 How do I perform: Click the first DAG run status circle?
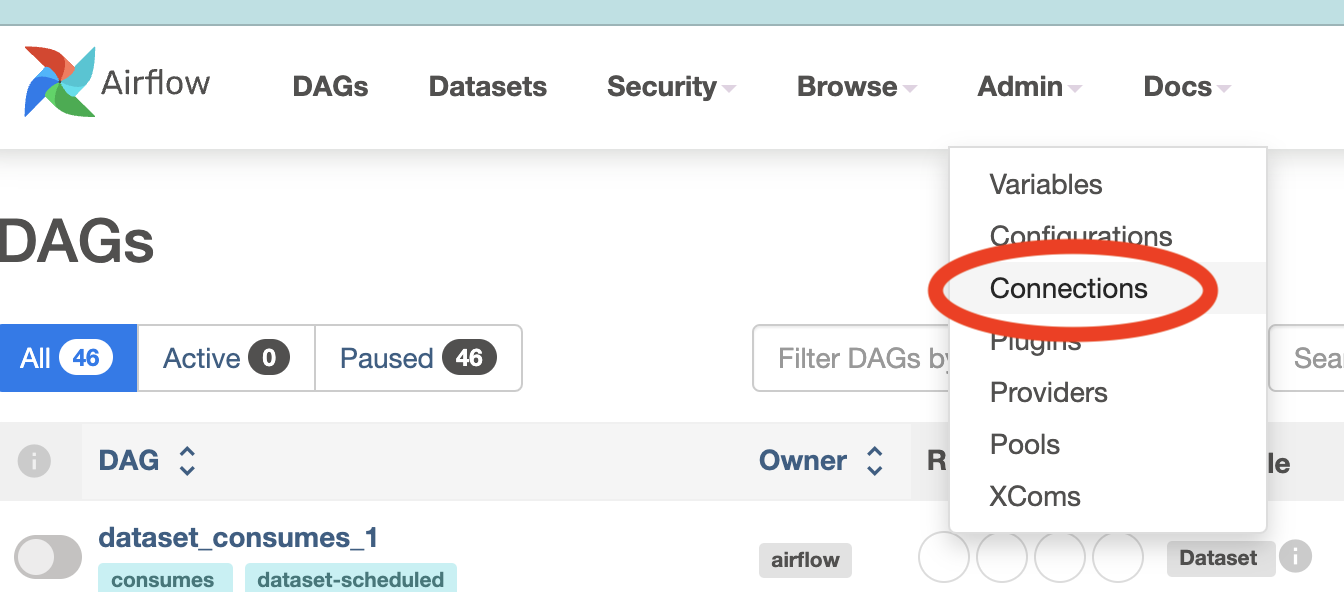(943, 558)
